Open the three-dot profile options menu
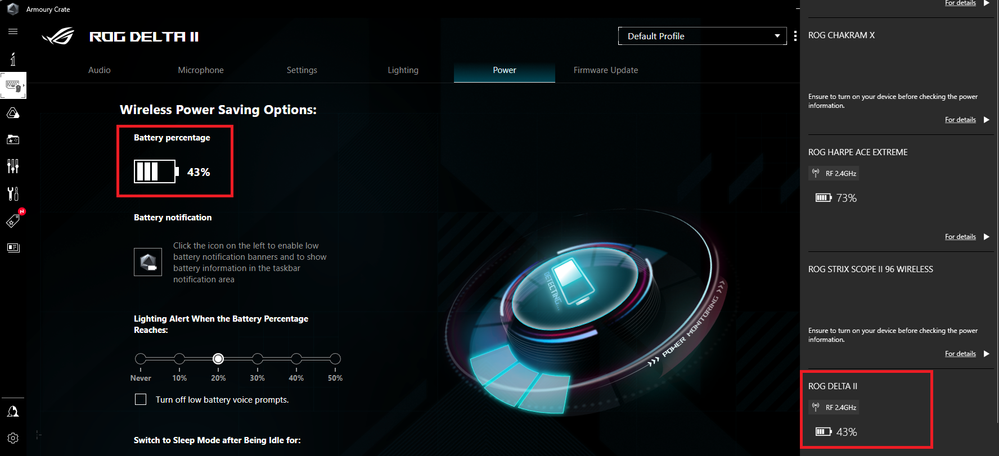This screenshot has height=456, width=999. pyautogui.click(x=795, y=36)
